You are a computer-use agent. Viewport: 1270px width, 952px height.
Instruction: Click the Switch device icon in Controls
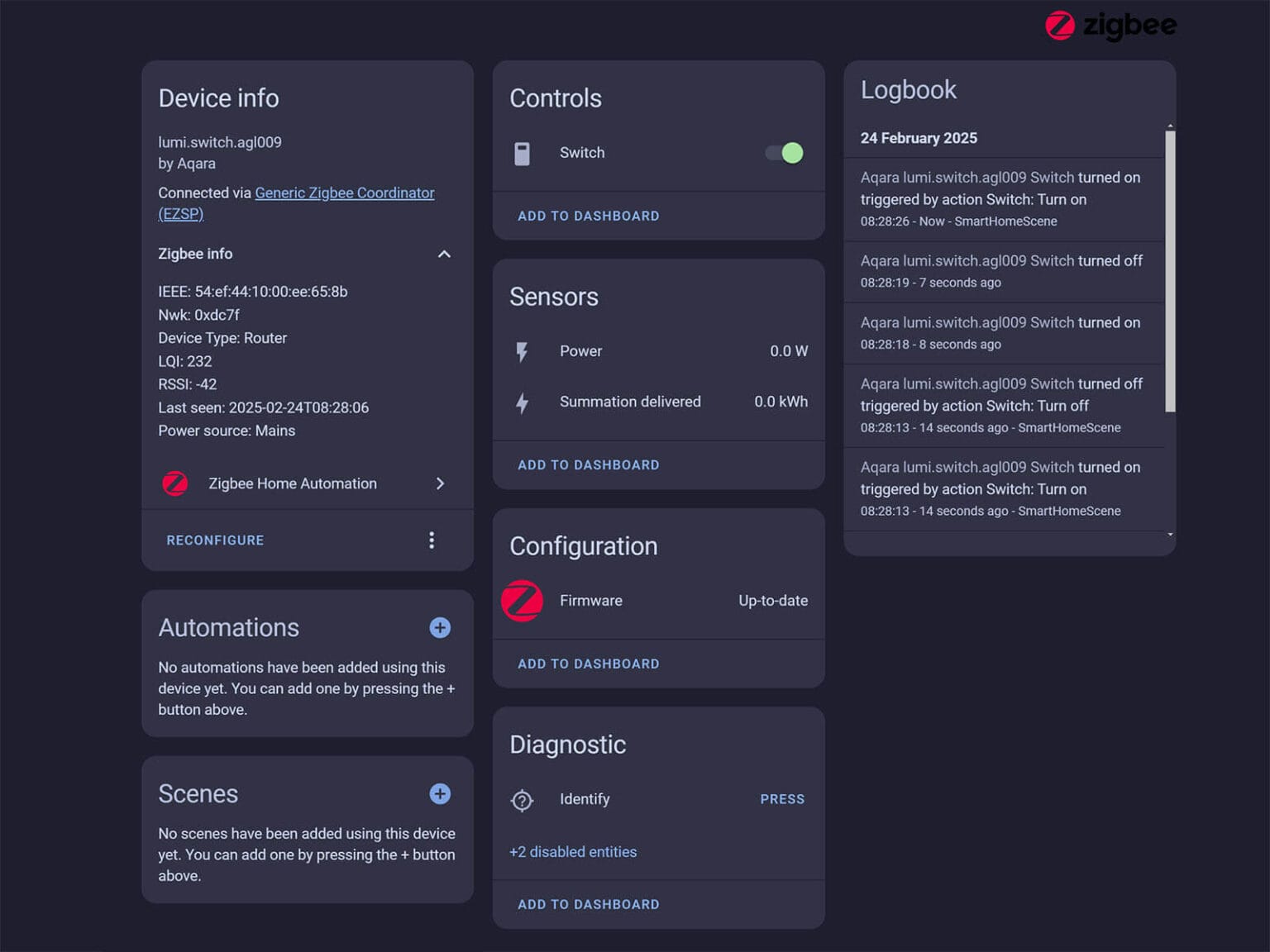[x=522, y=154]
